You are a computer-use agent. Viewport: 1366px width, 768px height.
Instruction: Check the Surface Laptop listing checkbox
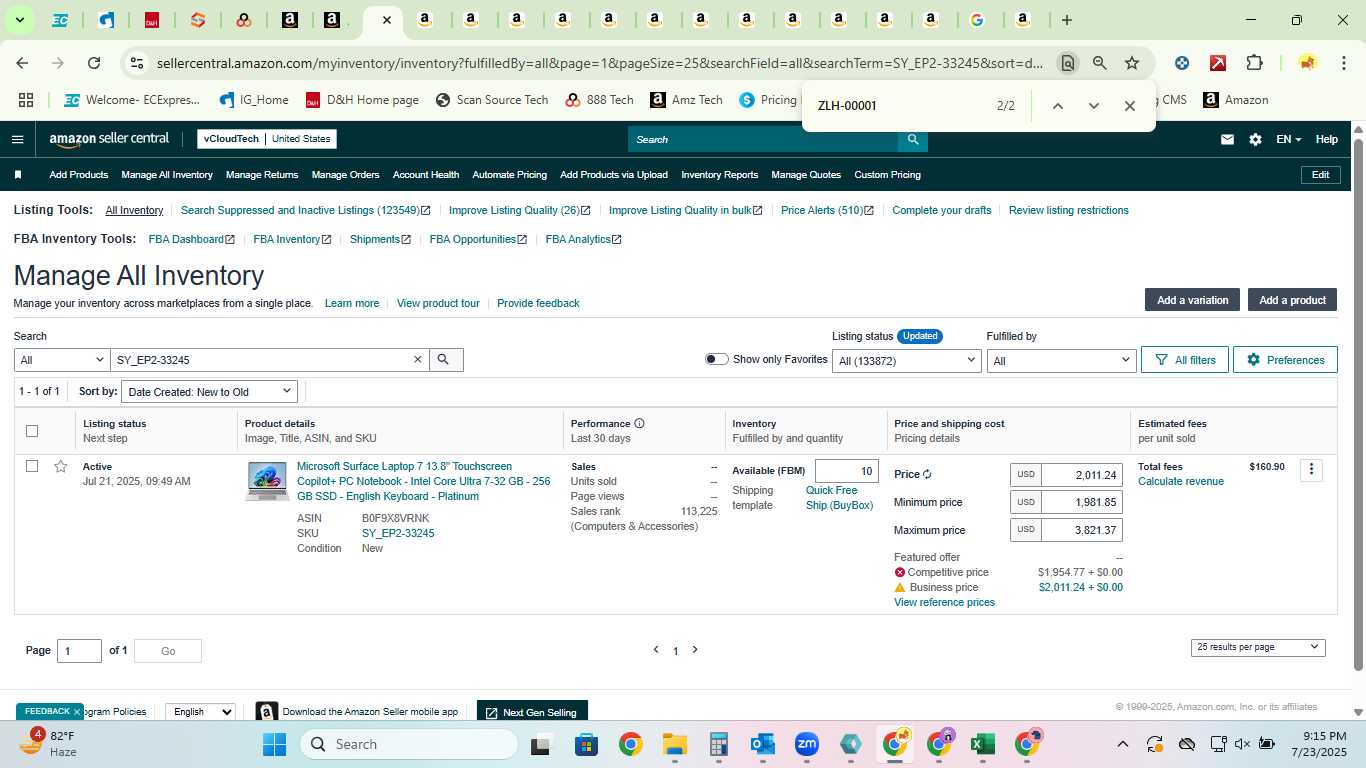[x=32, y=466]
